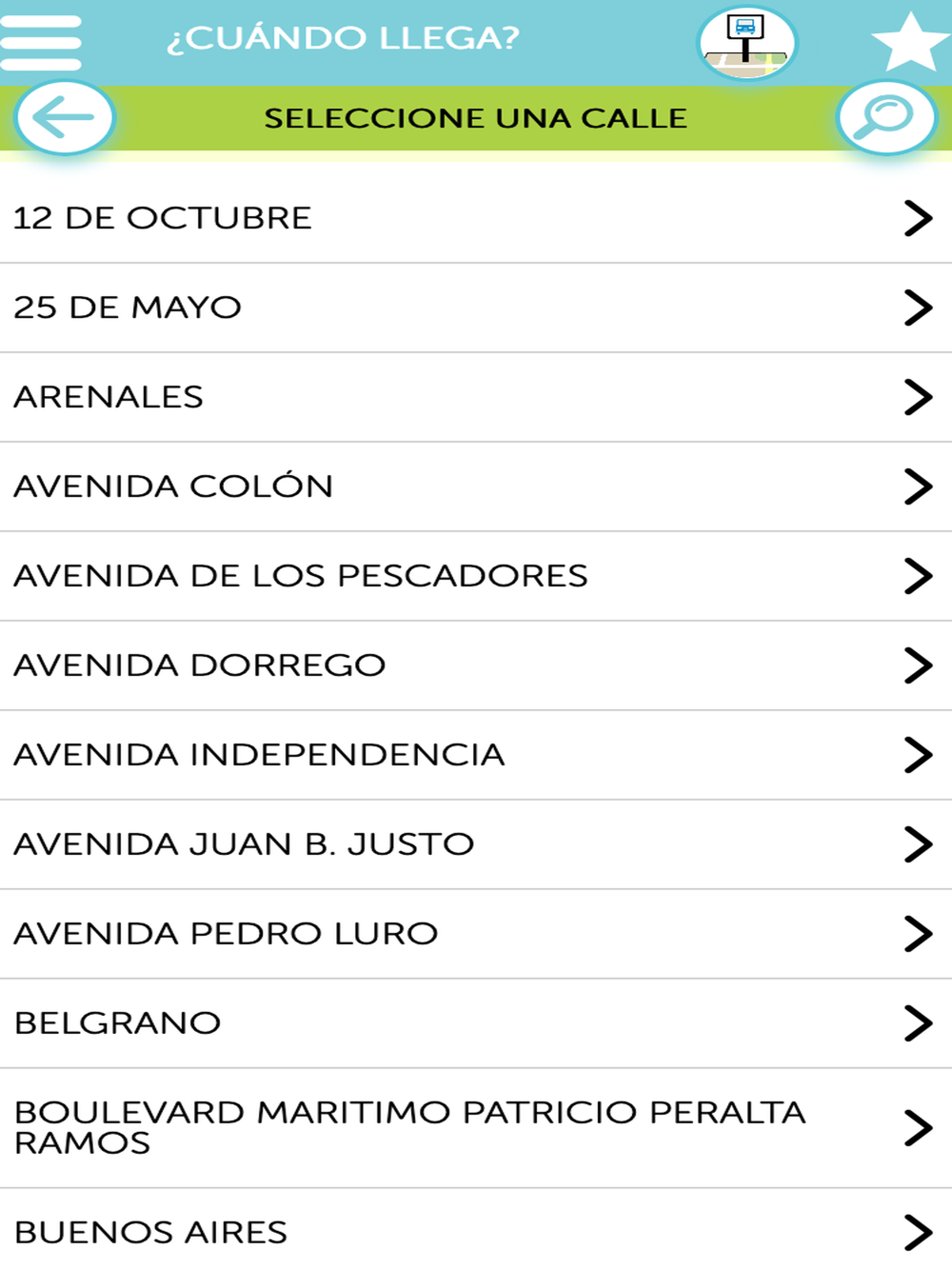
Task: Tap the bus stop map icon
Action: coord(746,43)
